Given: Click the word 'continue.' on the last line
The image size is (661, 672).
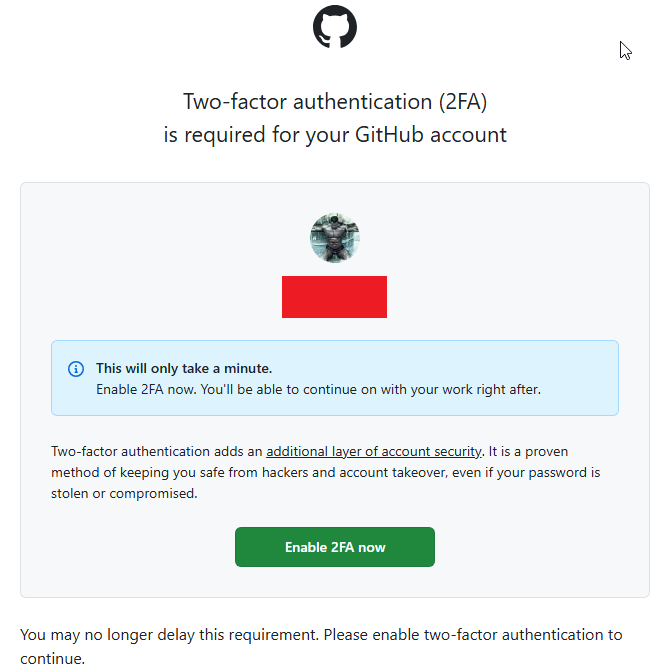Looking at the screenshot, I should coord(52,659).
